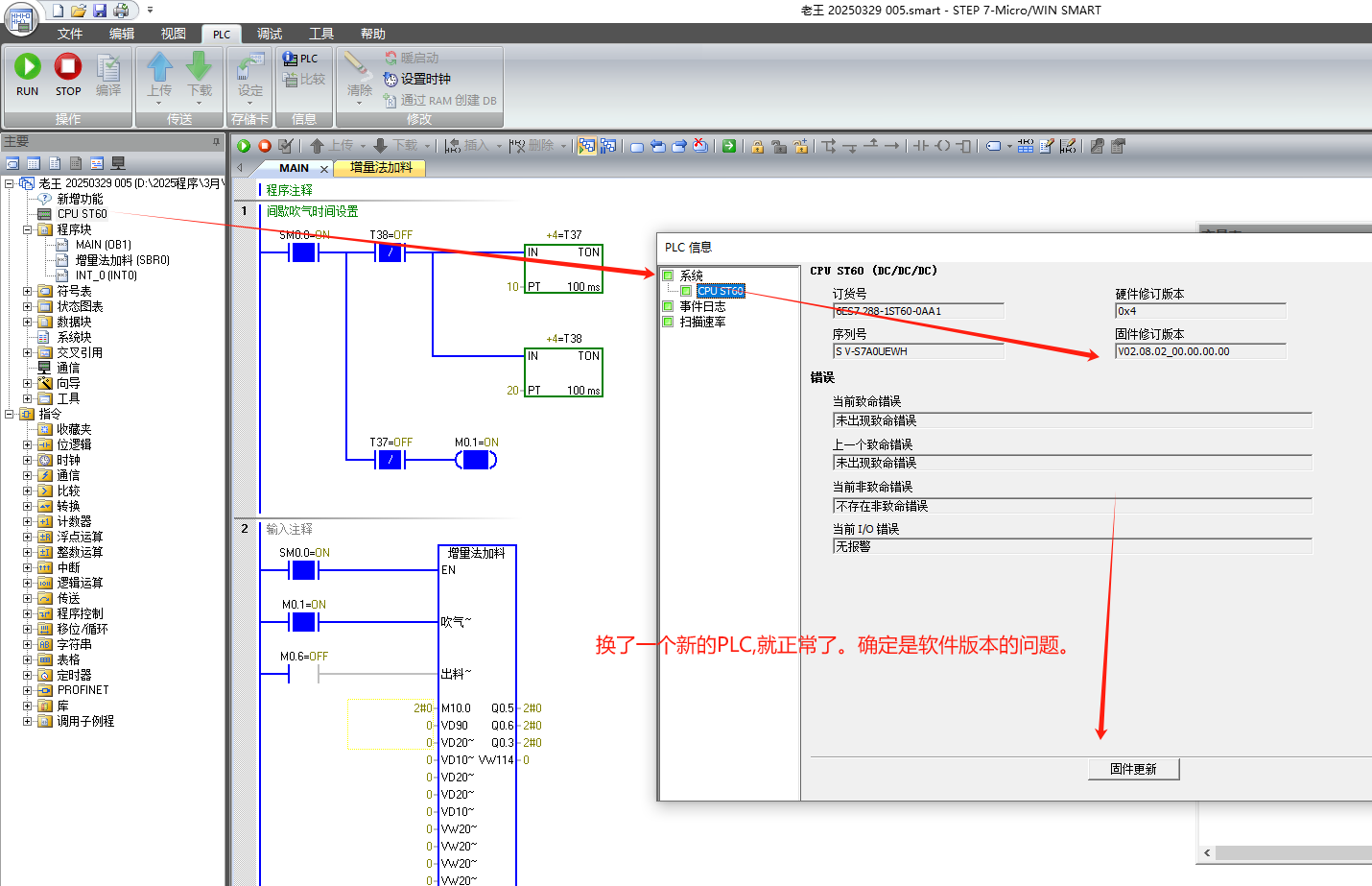Expand the 符号表 node in project tree
This screenshot has height=886, width=1372.
click(x=28, y=291)
